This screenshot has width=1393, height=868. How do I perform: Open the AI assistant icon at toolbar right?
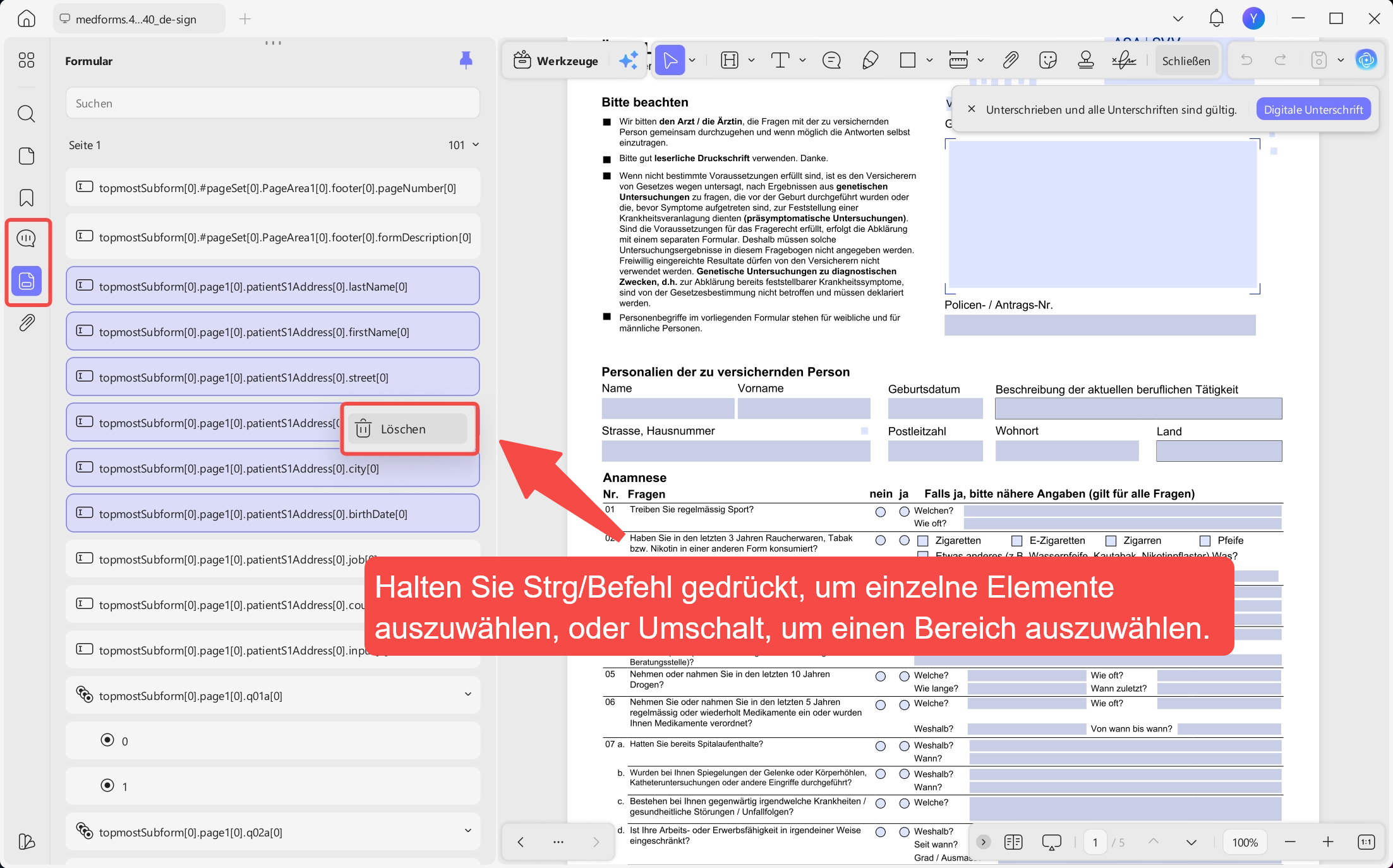click(1366, 61)
